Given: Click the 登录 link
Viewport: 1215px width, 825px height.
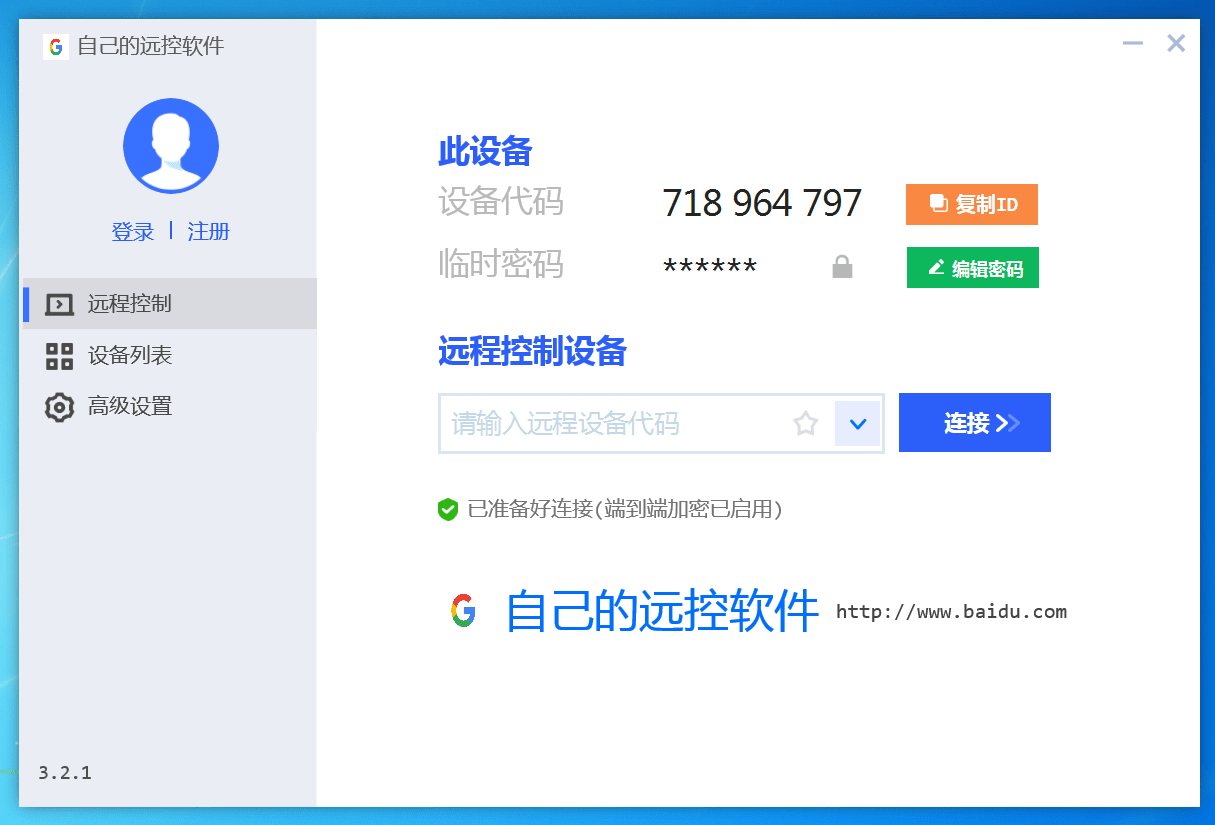Looking at the screenshot, I should point(133,232).
